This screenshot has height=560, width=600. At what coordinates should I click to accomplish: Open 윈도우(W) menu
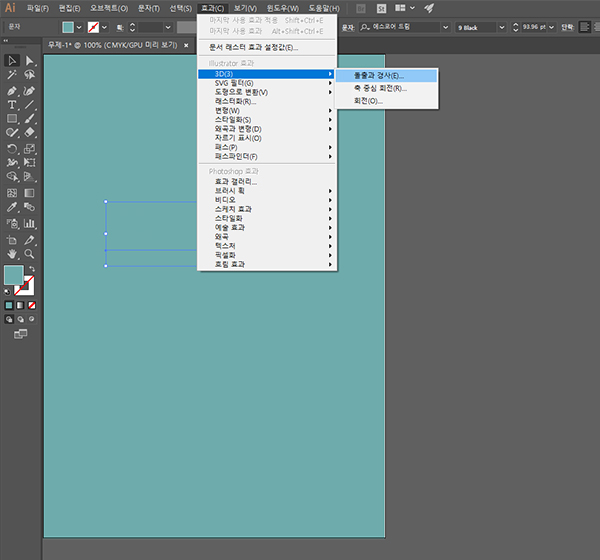(x=283, y=8)
